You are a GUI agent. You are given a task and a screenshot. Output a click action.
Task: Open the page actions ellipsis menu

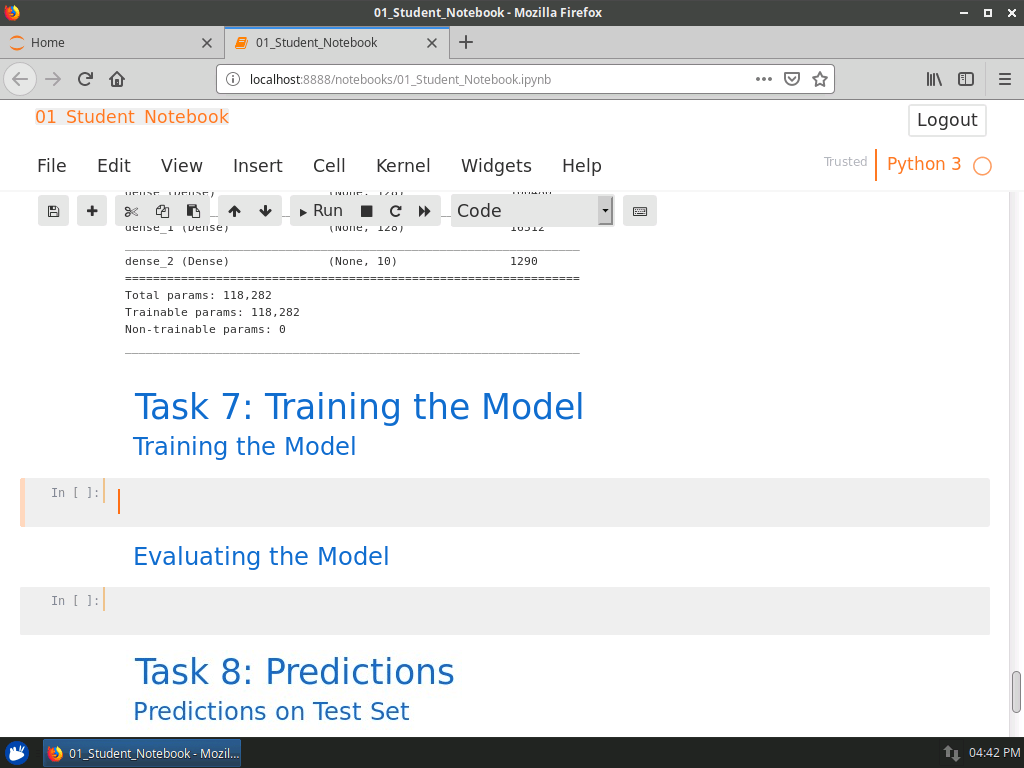click(763, 79)
